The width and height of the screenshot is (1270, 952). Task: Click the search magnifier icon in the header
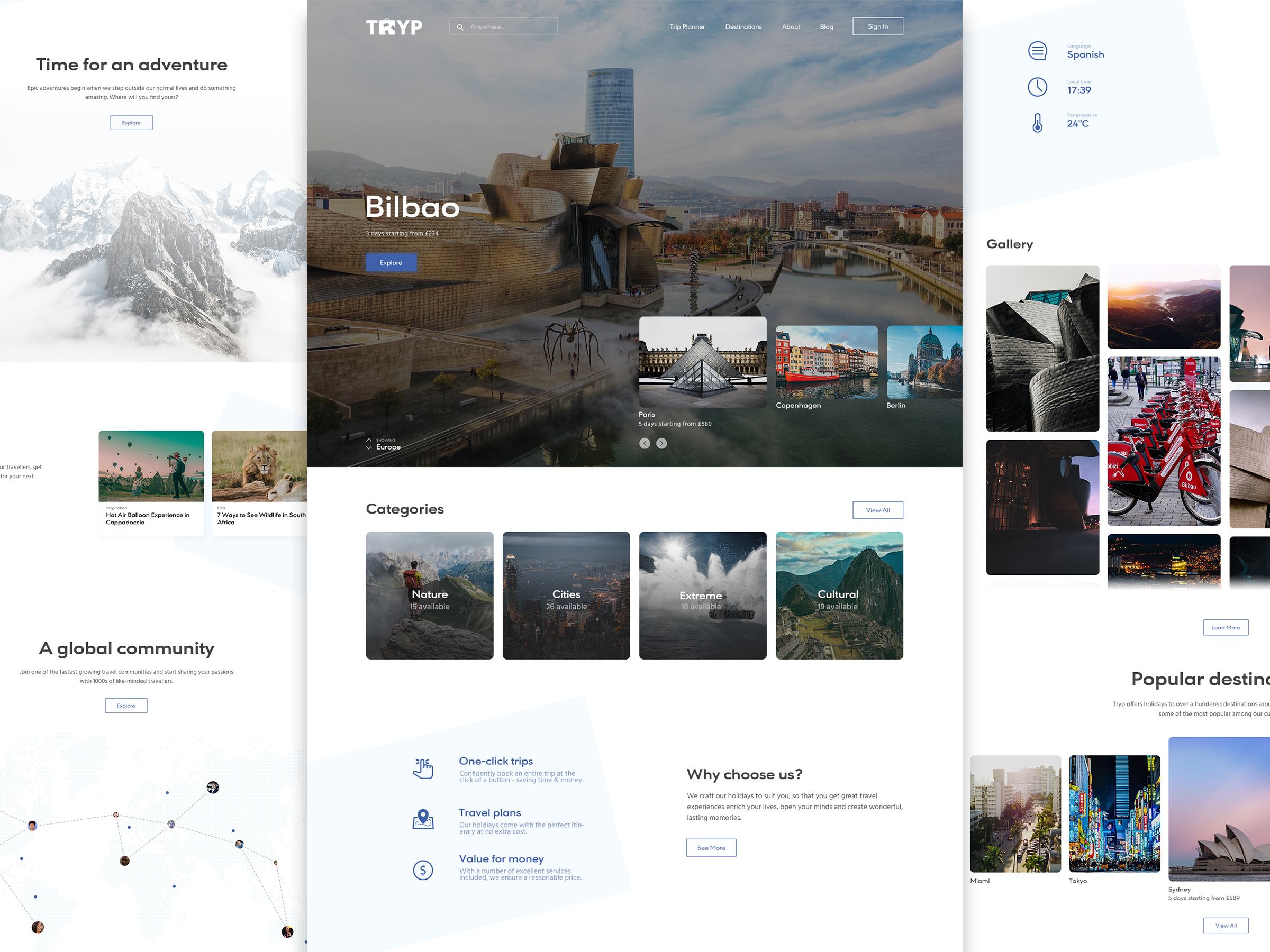459,26
